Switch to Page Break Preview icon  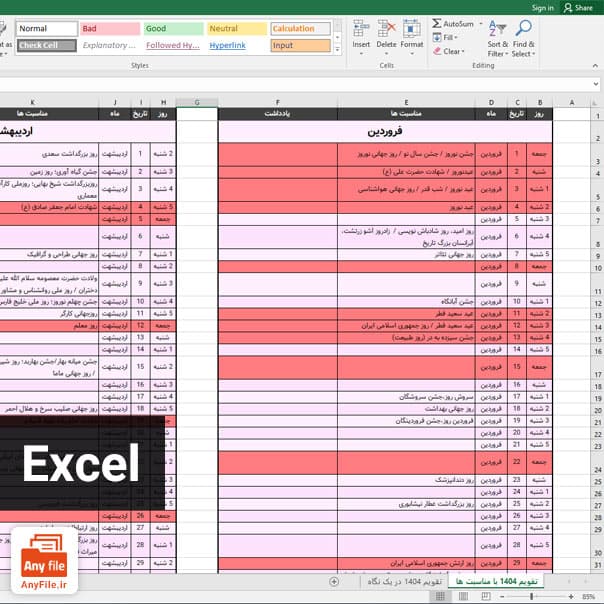486,597
